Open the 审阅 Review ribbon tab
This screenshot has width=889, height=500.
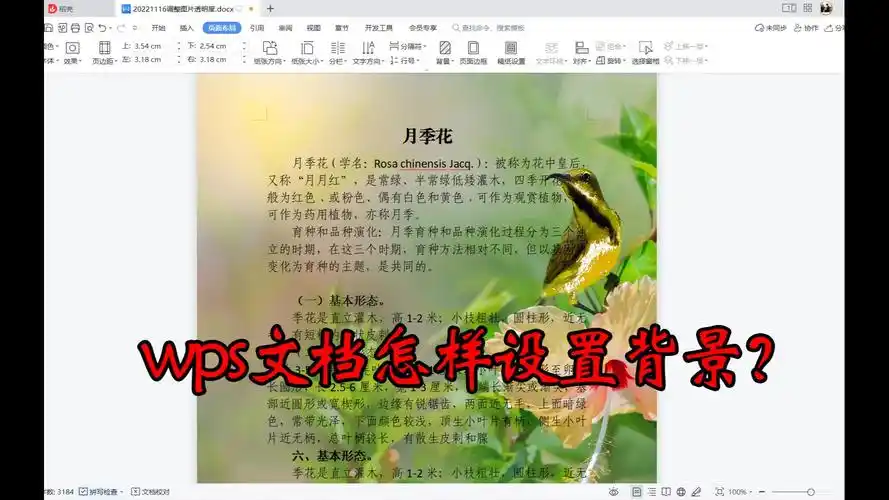tap(285, 28)
